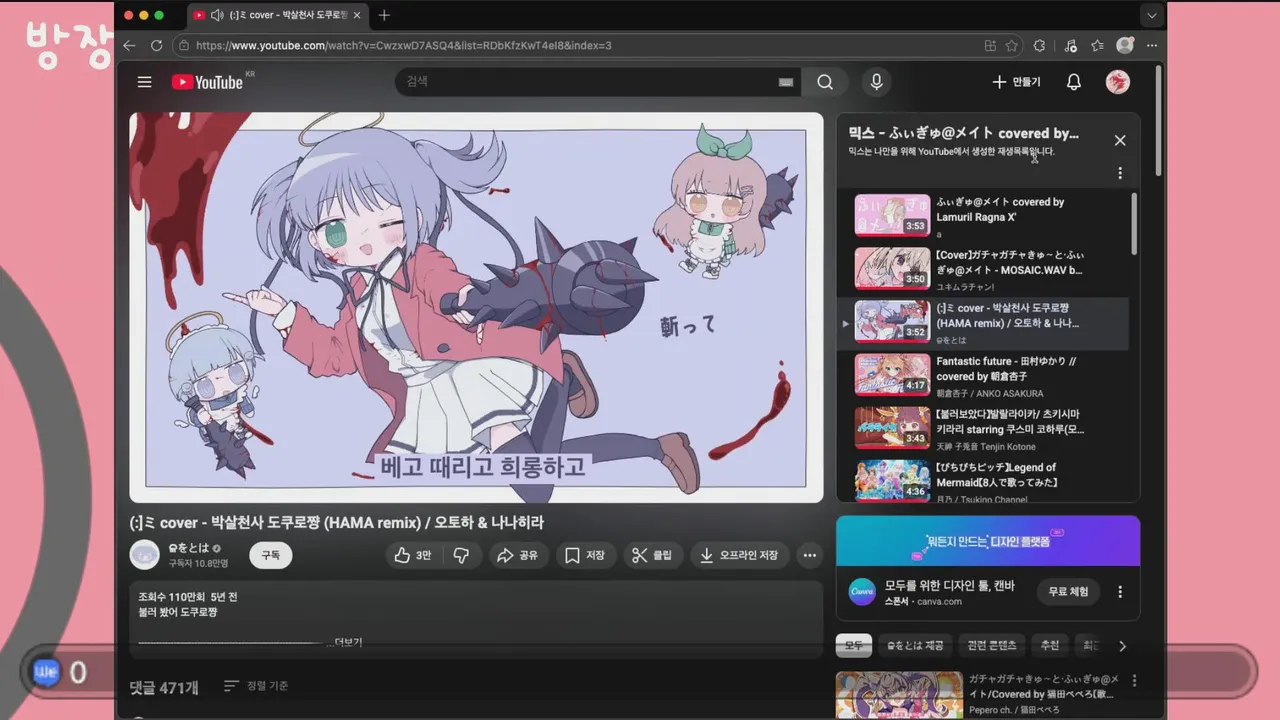Open the video title text
The image size is (1280, 720).
[337, 523]
